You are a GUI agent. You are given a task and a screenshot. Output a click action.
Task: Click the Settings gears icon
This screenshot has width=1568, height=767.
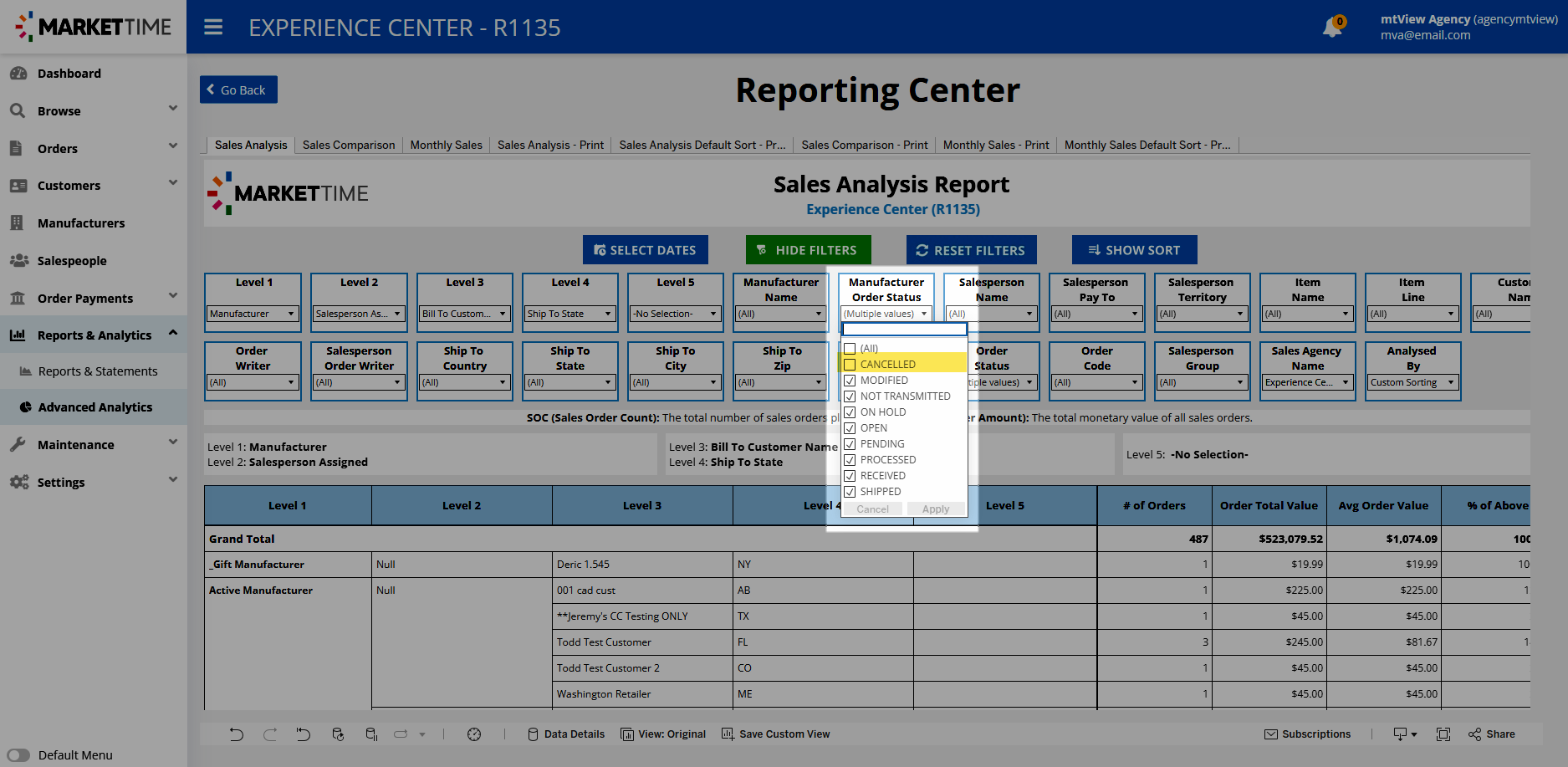coord(19,482)
